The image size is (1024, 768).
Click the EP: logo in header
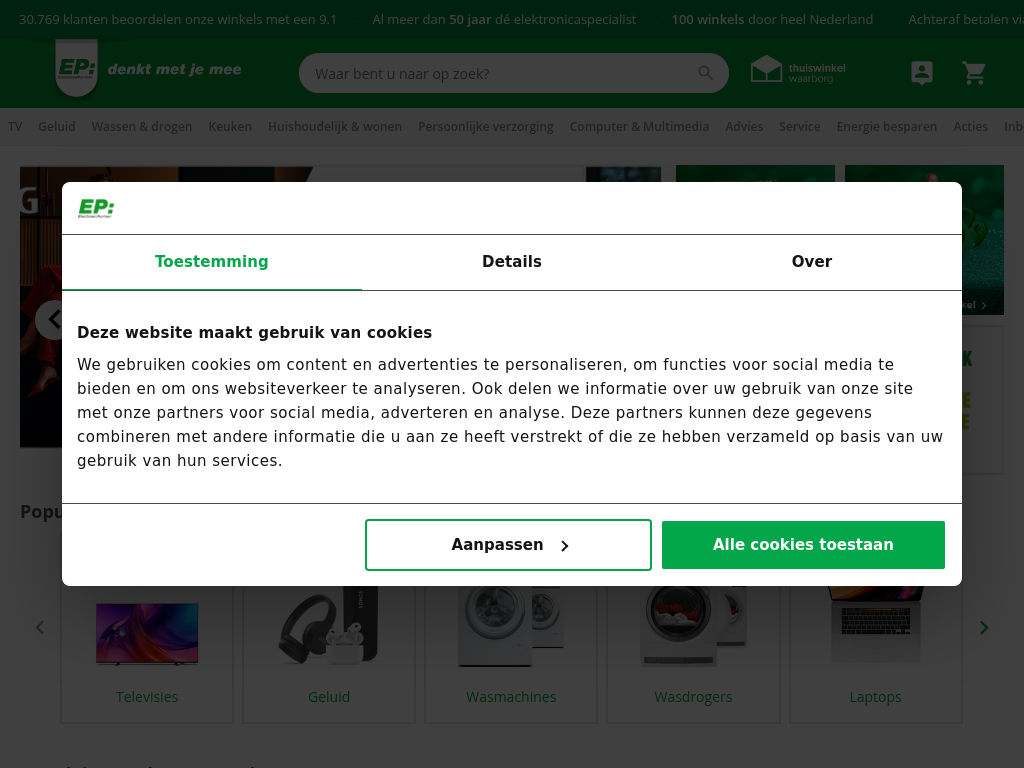[x=76, y=69]
